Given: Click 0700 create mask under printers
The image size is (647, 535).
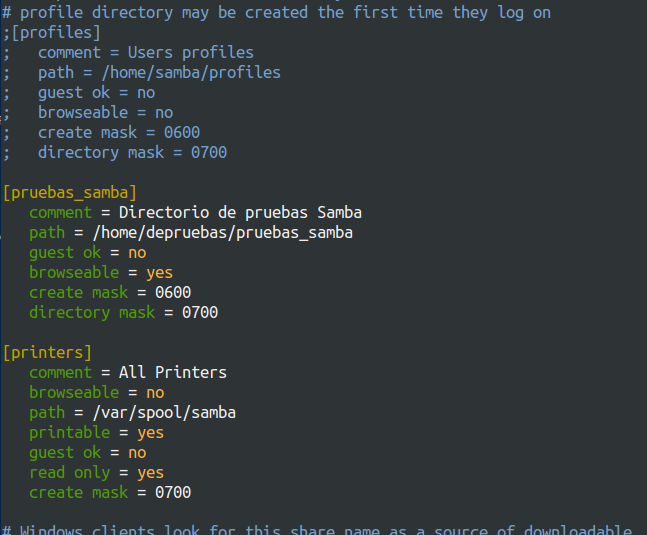Looking at the screenshot, I should (173, 493).
